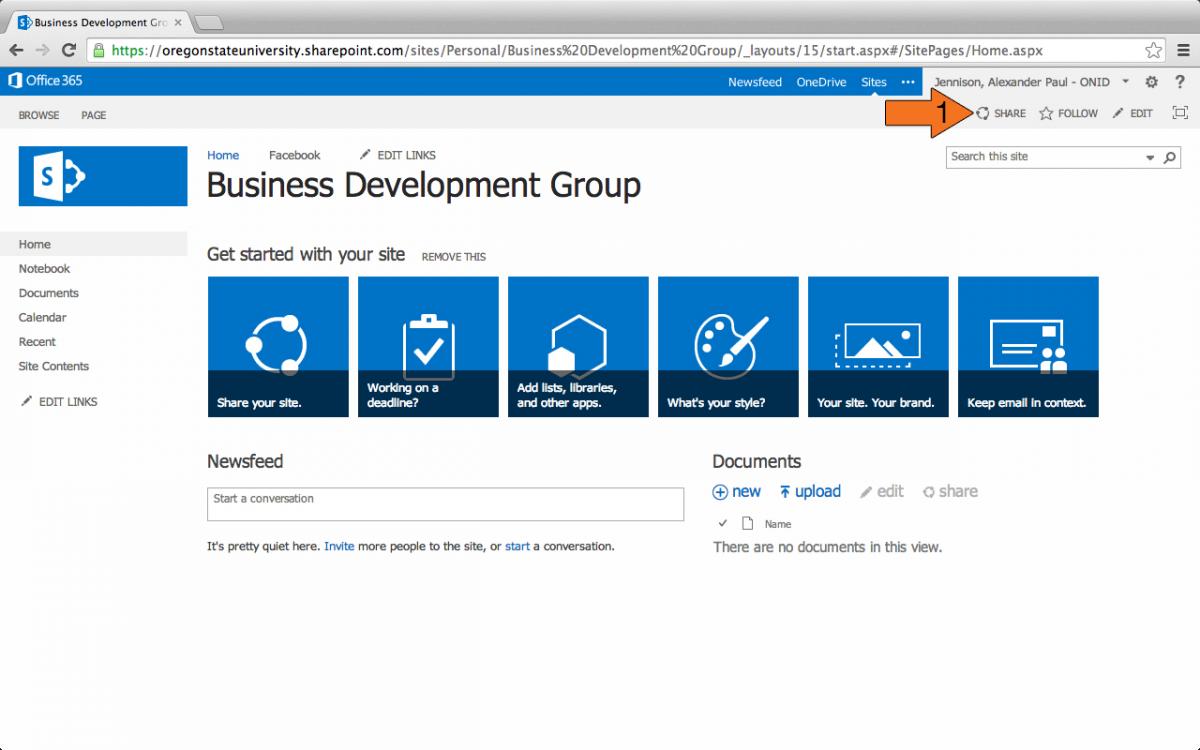The width and height of the screenshot is (1200, 750).
Task: Open Documents in the sidebar
Action: tap(49, 293)
